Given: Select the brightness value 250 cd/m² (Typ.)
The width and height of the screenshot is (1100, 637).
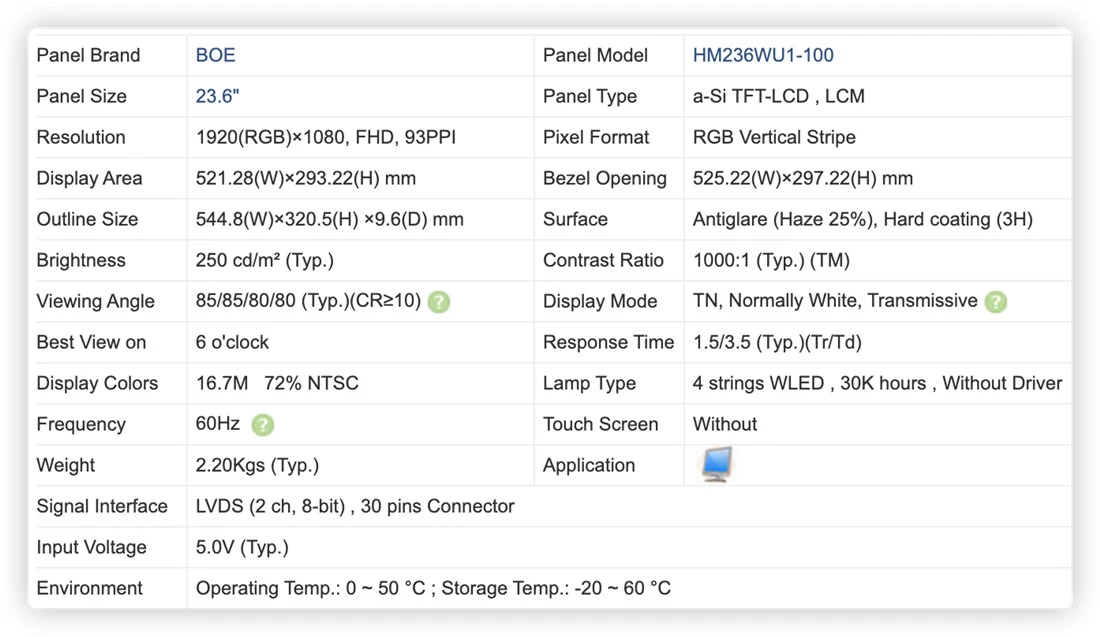Looking at the screenshot, I should click(264, 260).
